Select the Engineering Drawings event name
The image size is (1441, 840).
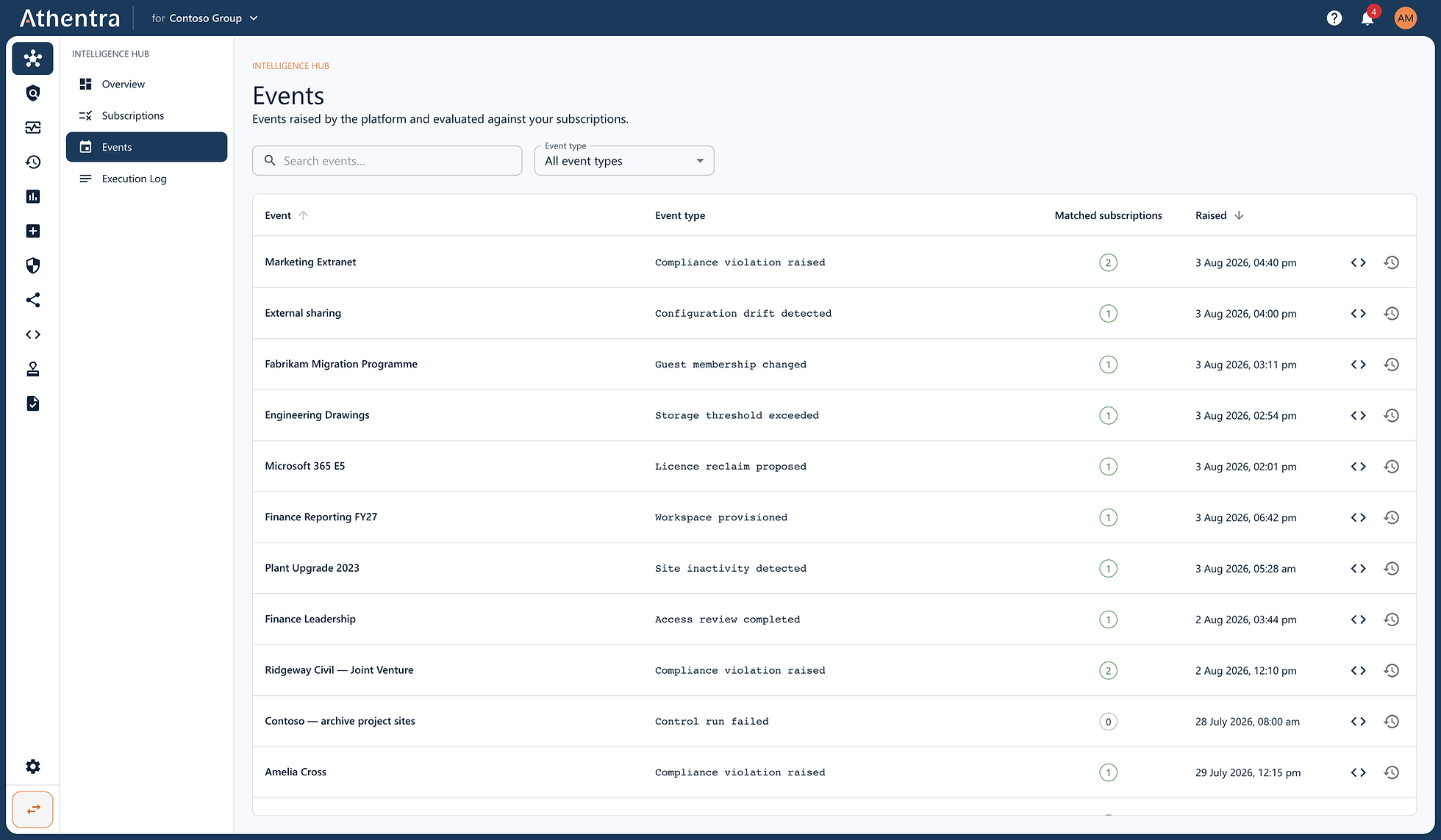[x=317, y=415]
